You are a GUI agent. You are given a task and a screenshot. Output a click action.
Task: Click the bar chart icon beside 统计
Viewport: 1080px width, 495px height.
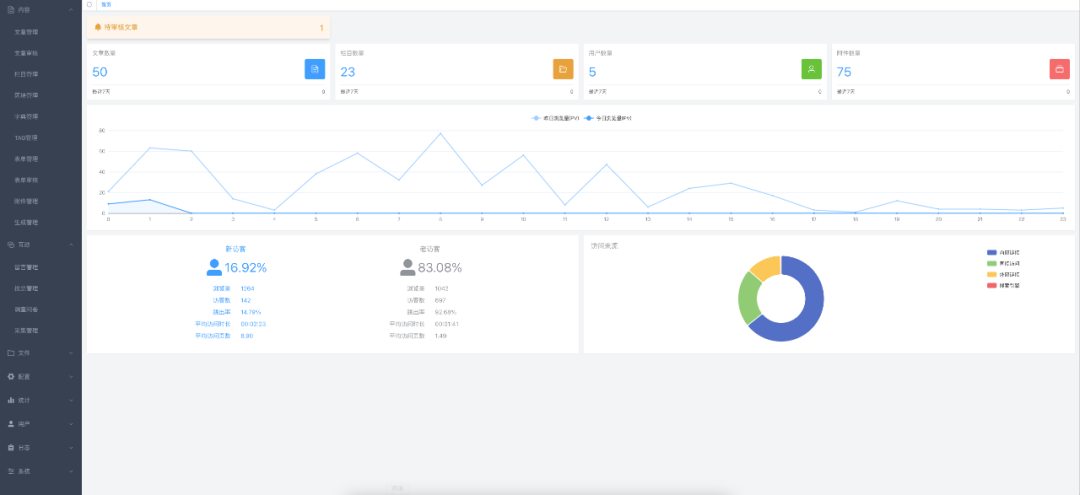pos(10,400)
